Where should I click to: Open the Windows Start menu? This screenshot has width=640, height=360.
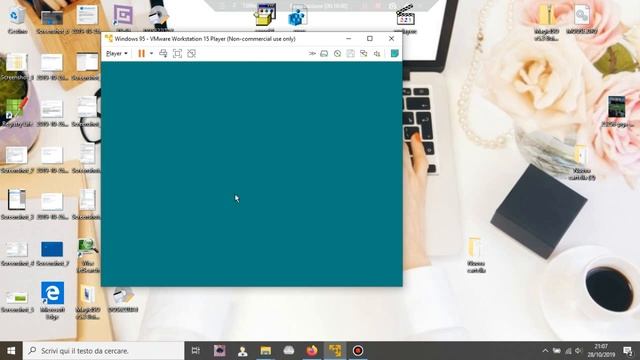pos(11,351)
